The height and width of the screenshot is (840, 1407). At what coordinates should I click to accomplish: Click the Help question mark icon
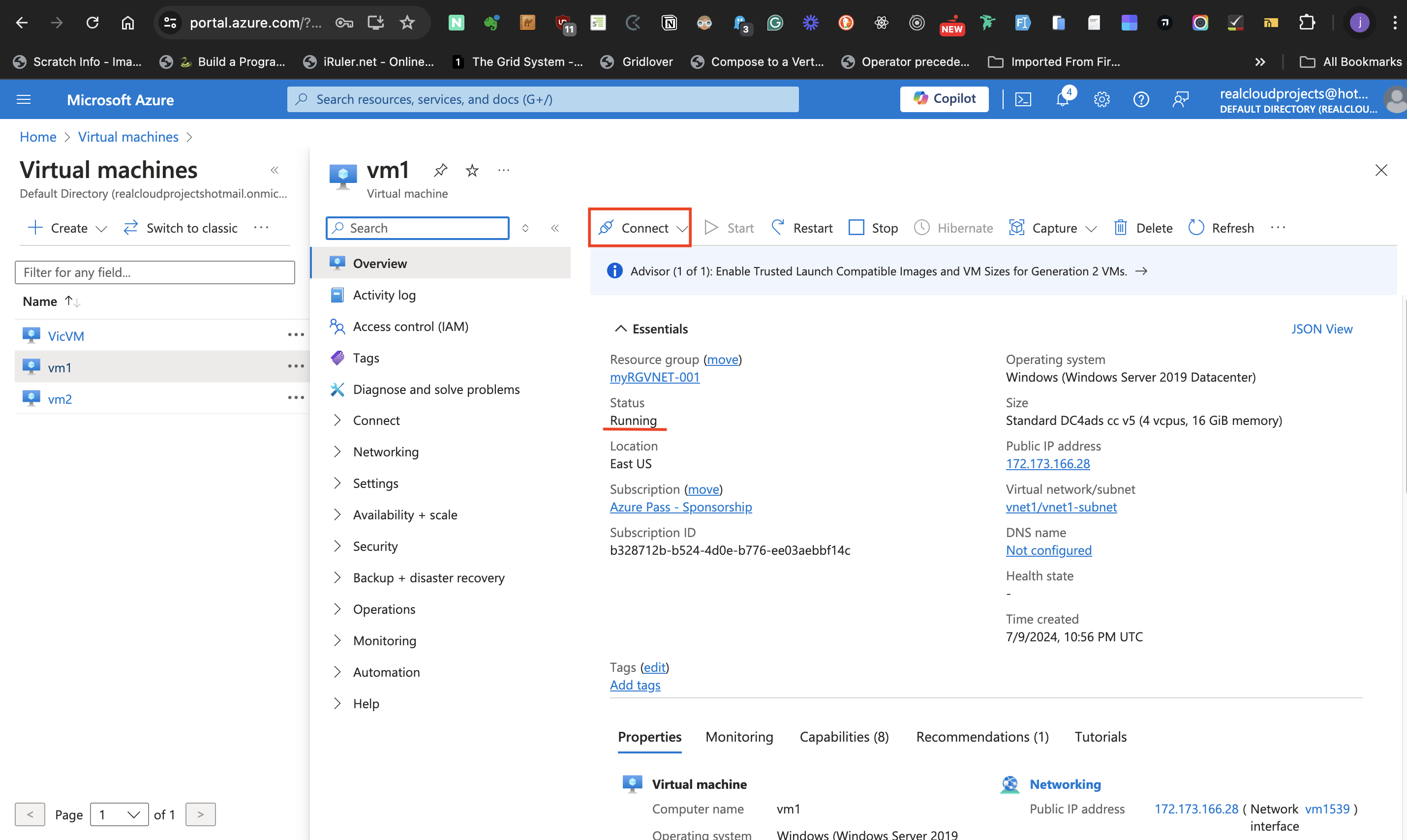tap(1140, 100)
